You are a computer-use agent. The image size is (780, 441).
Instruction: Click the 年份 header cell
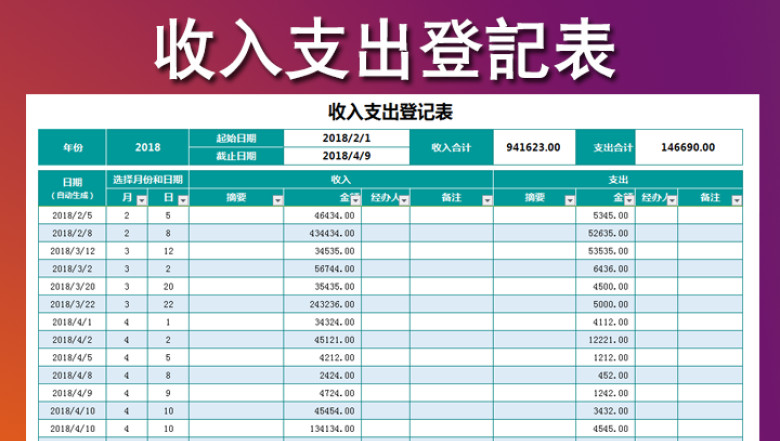click(x=72, y=147)
